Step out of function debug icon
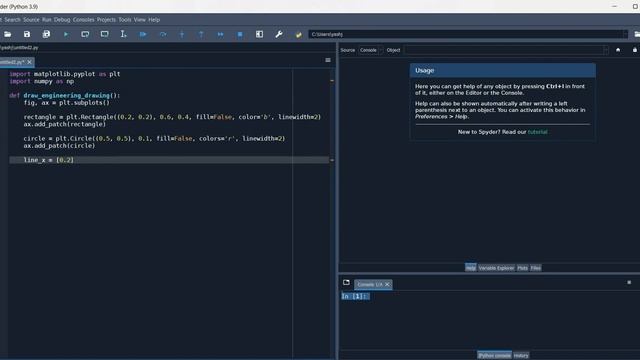 pyautogui.click(x=201, y=34)
